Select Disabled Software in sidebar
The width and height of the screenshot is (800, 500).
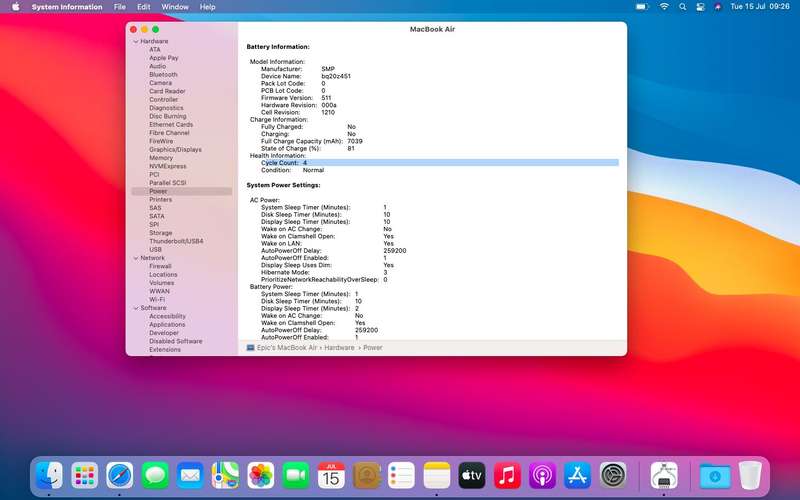click(176, 341)
